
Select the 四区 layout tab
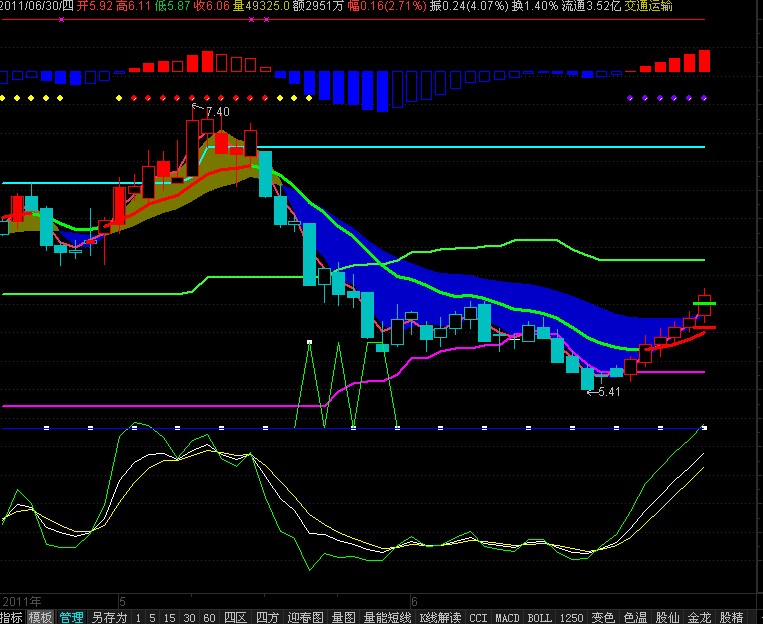pos(236,617)
